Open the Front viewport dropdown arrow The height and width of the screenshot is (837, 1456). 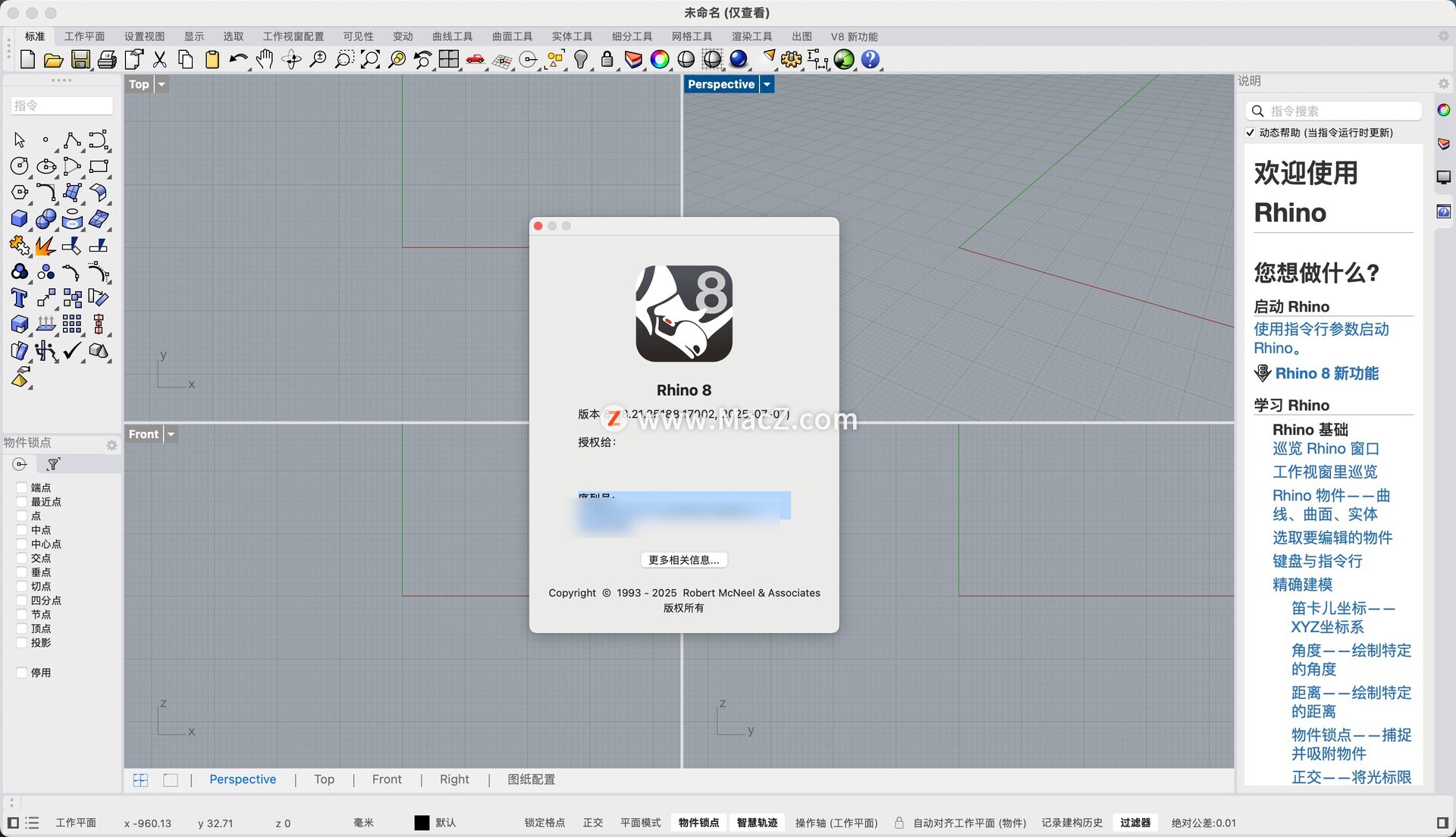click(171, 434)
